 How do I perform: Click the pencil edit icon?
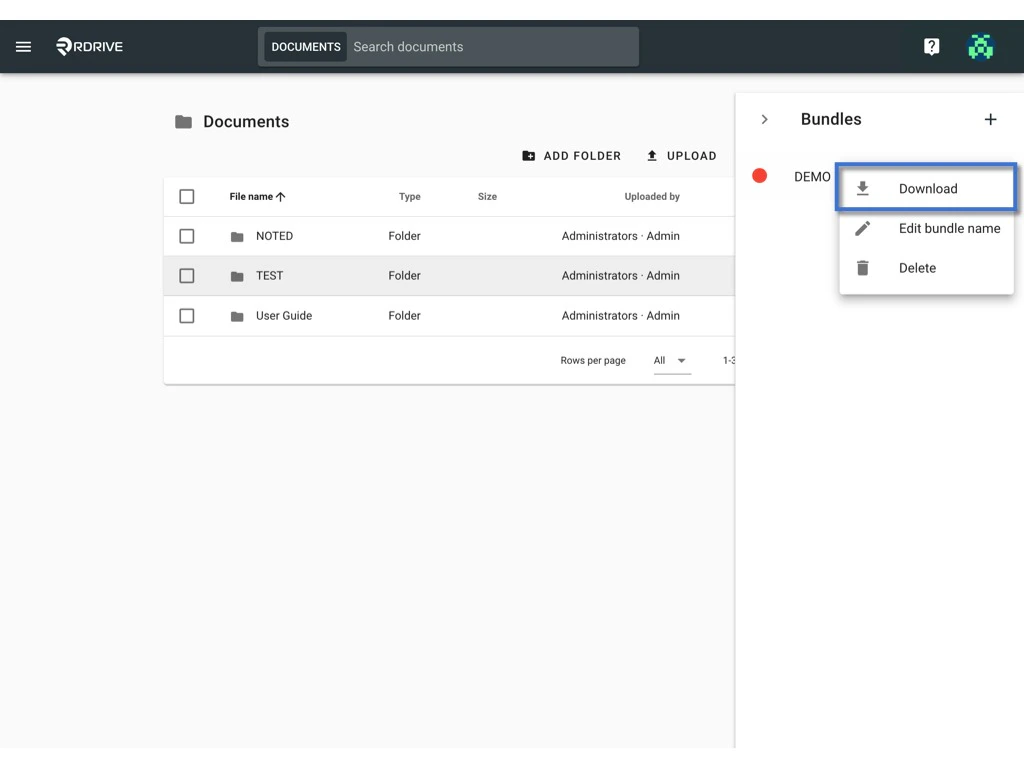coord(863,229)
